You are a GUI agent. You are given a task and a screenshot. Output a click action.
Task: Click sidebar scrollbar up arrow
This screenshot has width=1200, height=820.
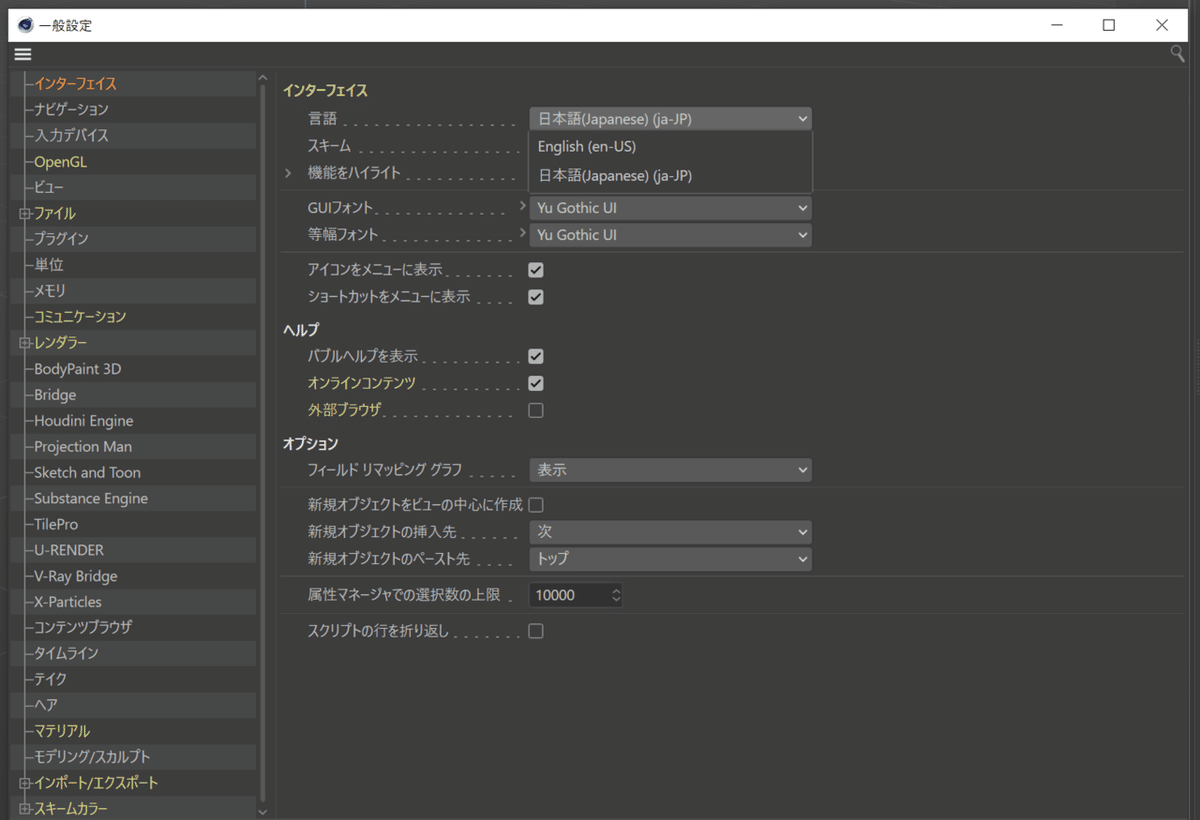point(263,78)
